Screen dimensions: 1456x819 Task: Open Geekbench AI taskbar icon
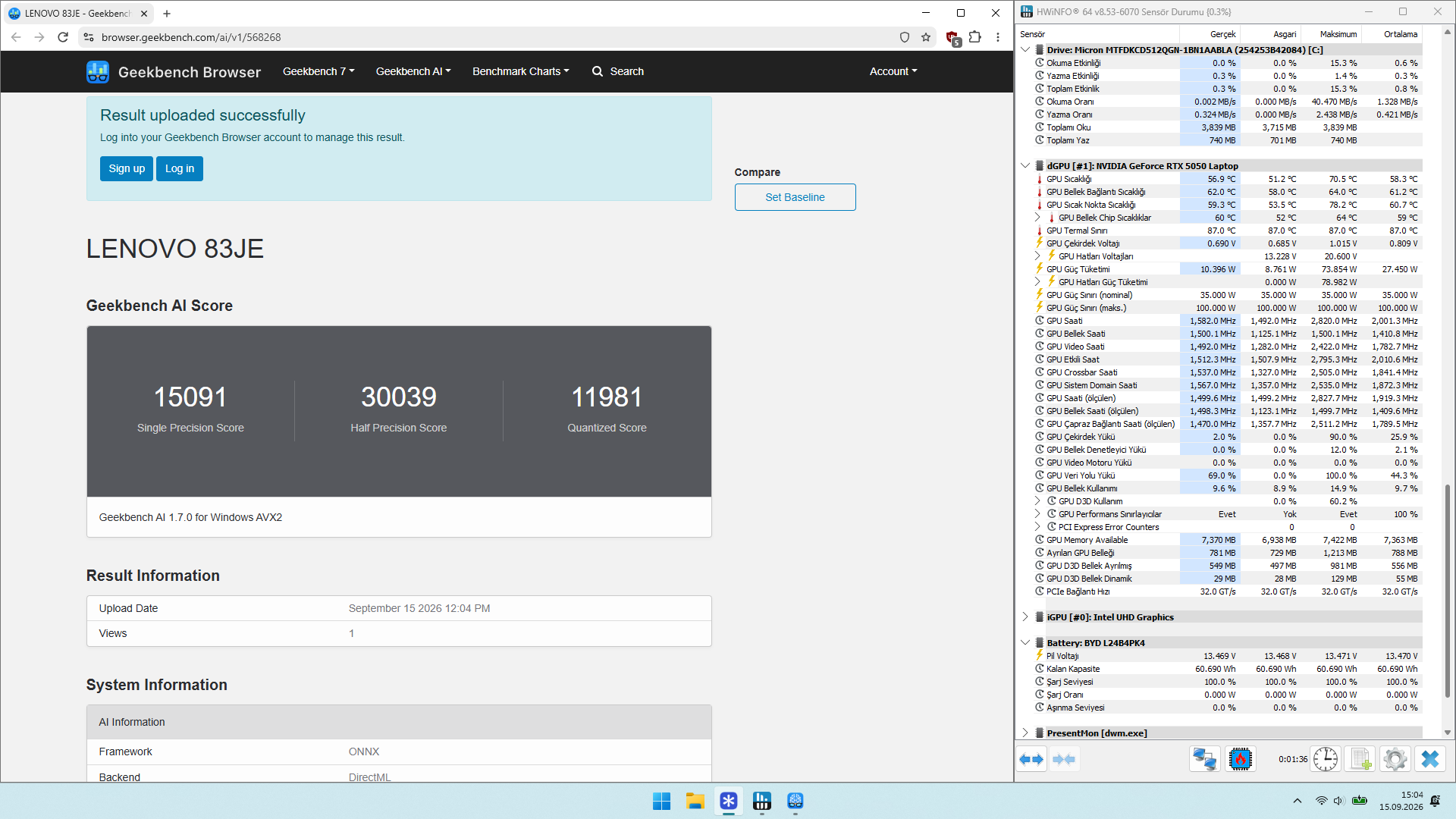pos(795,801)
